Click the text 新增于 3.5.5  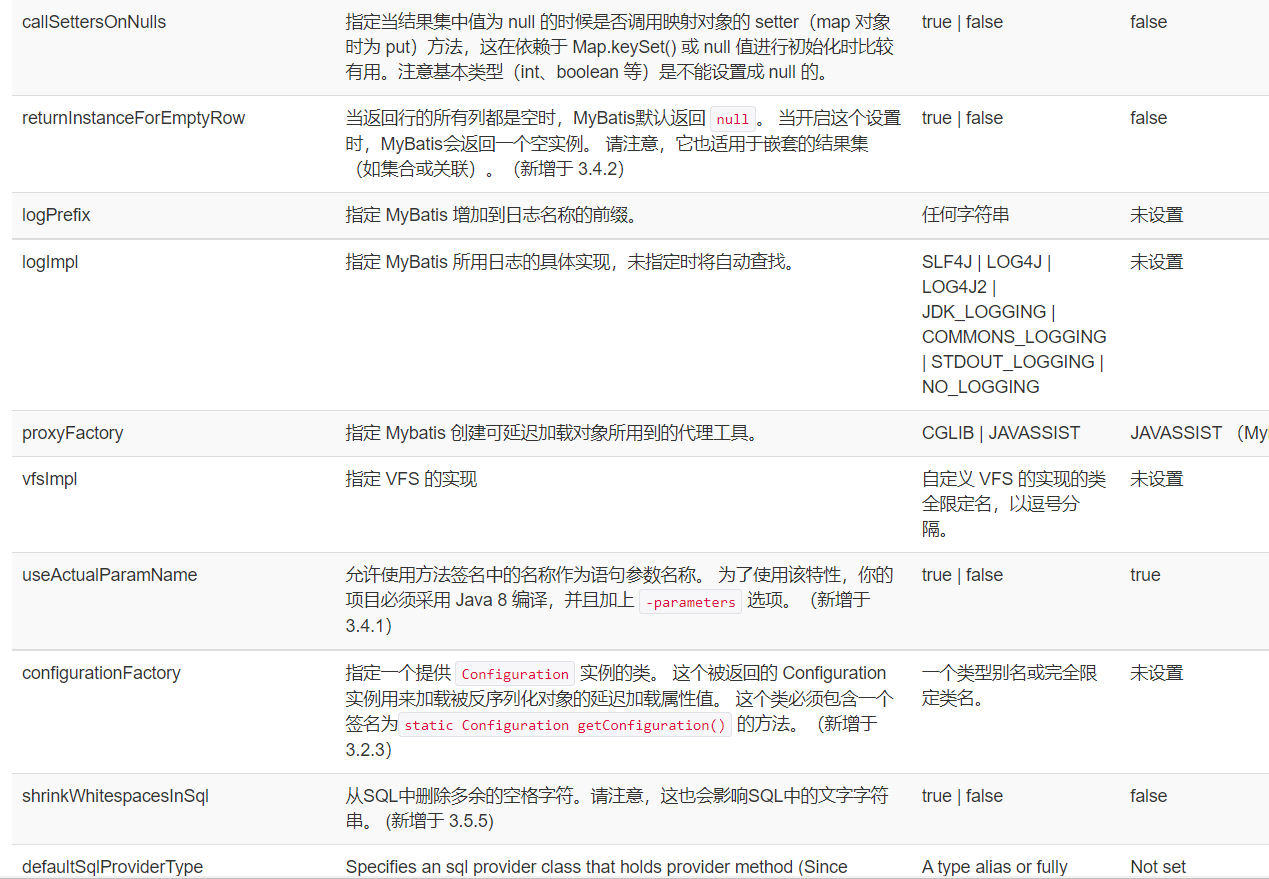point(438,821)
